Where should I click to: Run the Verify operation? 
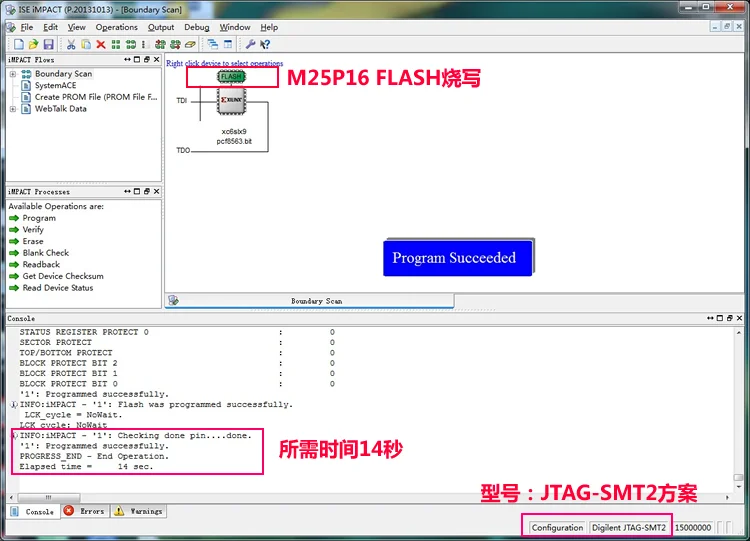(x=33, y=230)
